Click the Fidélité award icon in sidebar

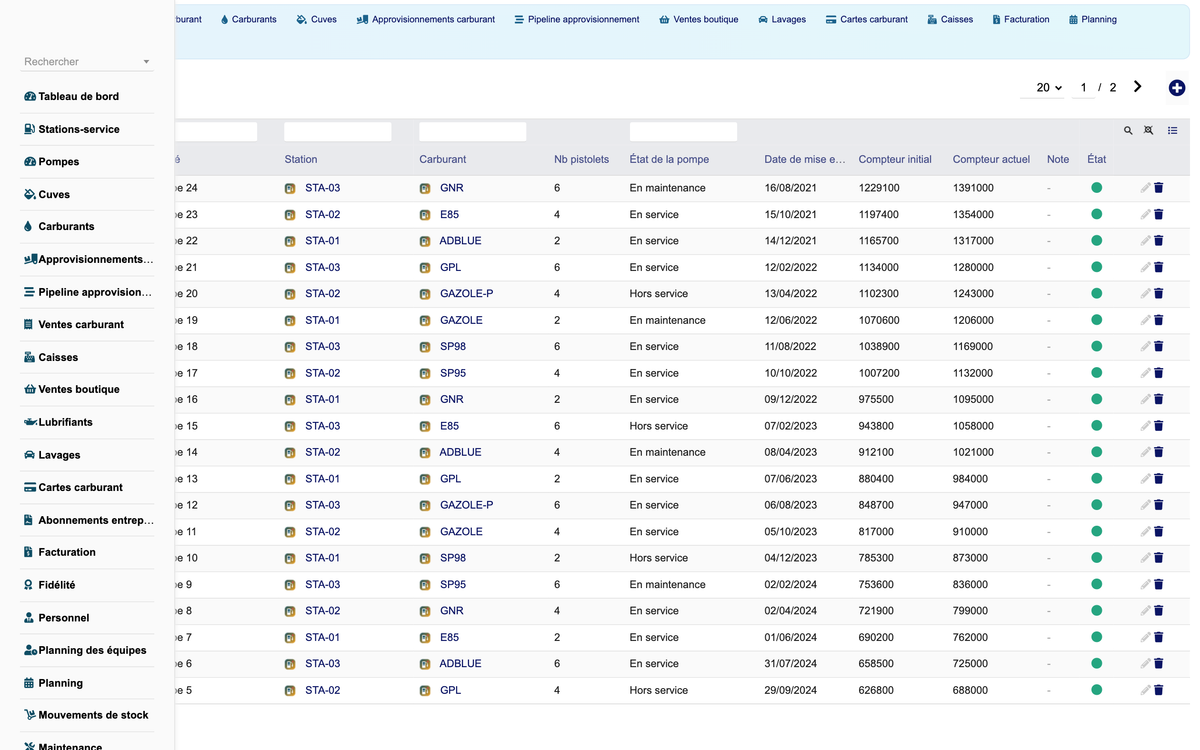click(28, 585)
